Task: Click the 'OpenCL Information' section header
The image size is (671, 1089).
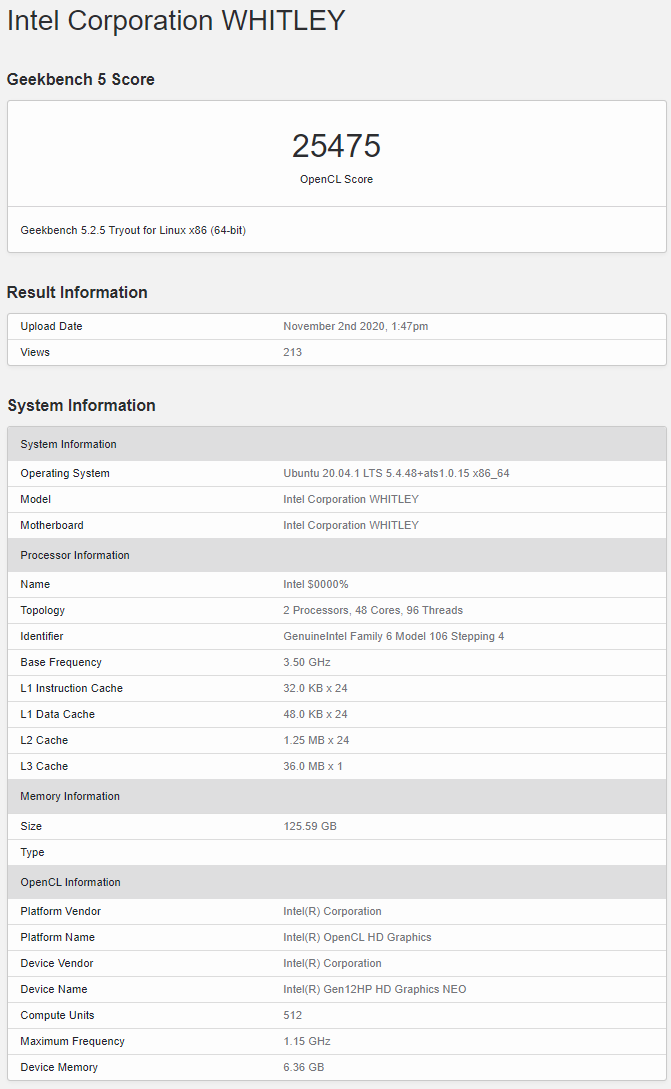Action: pyautogui.click(x=337, y=882)
